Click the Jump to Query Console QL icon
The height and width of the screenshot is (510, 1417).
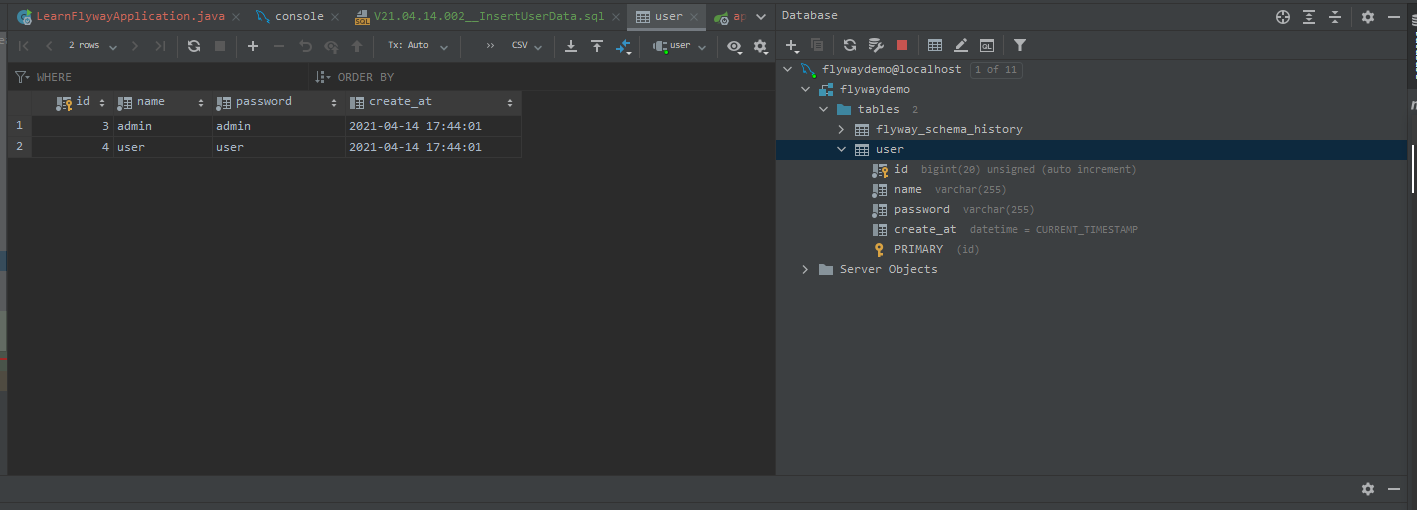pos(987,45)
